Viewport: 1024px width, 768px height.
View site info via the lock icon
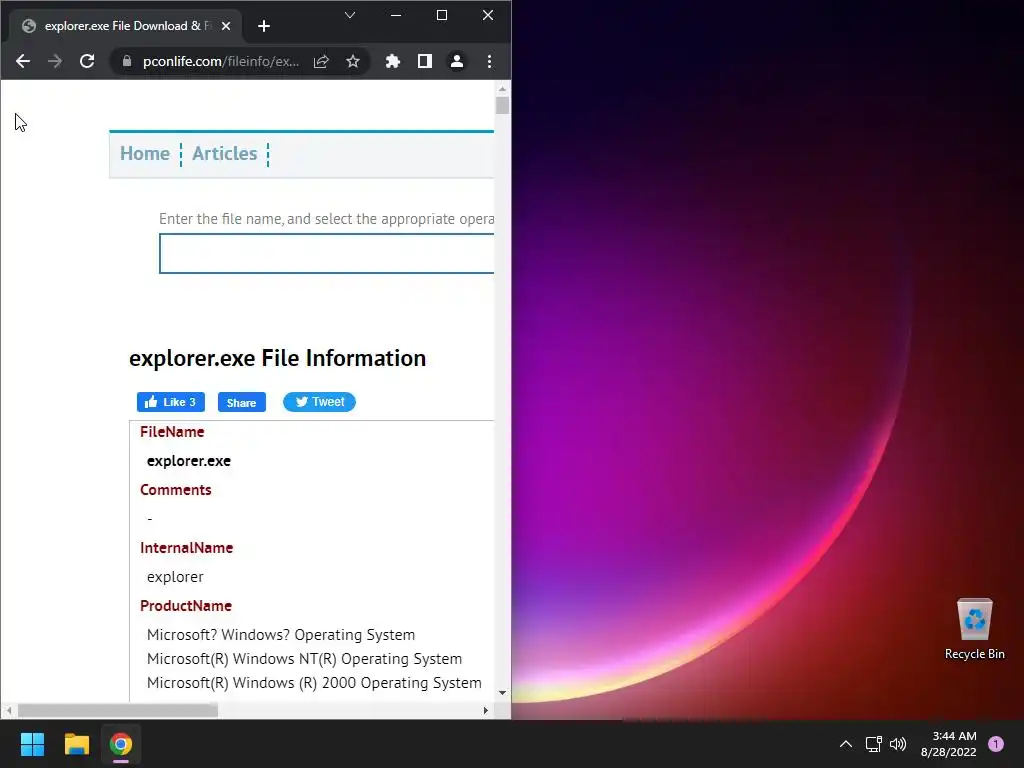(x=127, y=61)
